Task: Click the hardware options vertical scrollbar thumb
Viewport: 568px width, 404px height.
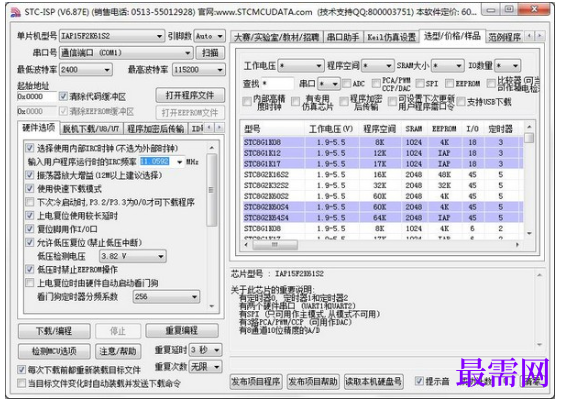Action: [211, 190]
